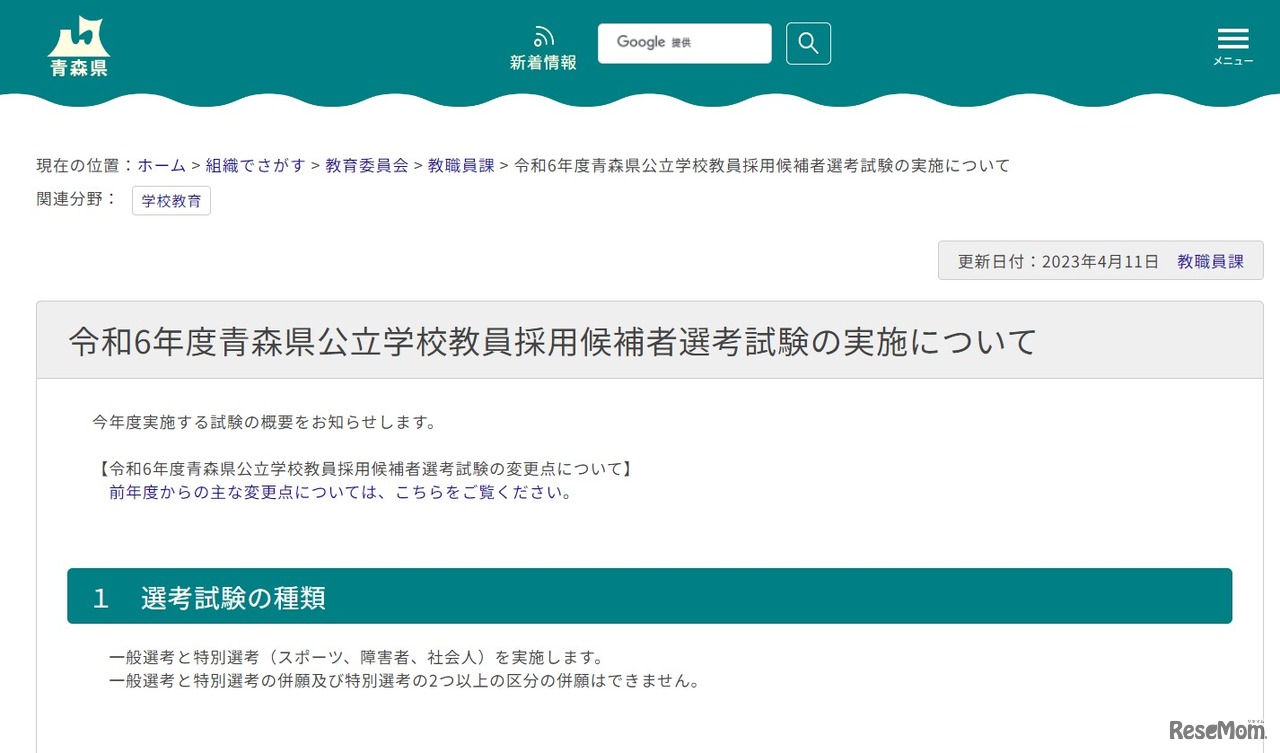Open the hamburger メニュー navigation
1280x753 pixels.
coord(1232,38)
